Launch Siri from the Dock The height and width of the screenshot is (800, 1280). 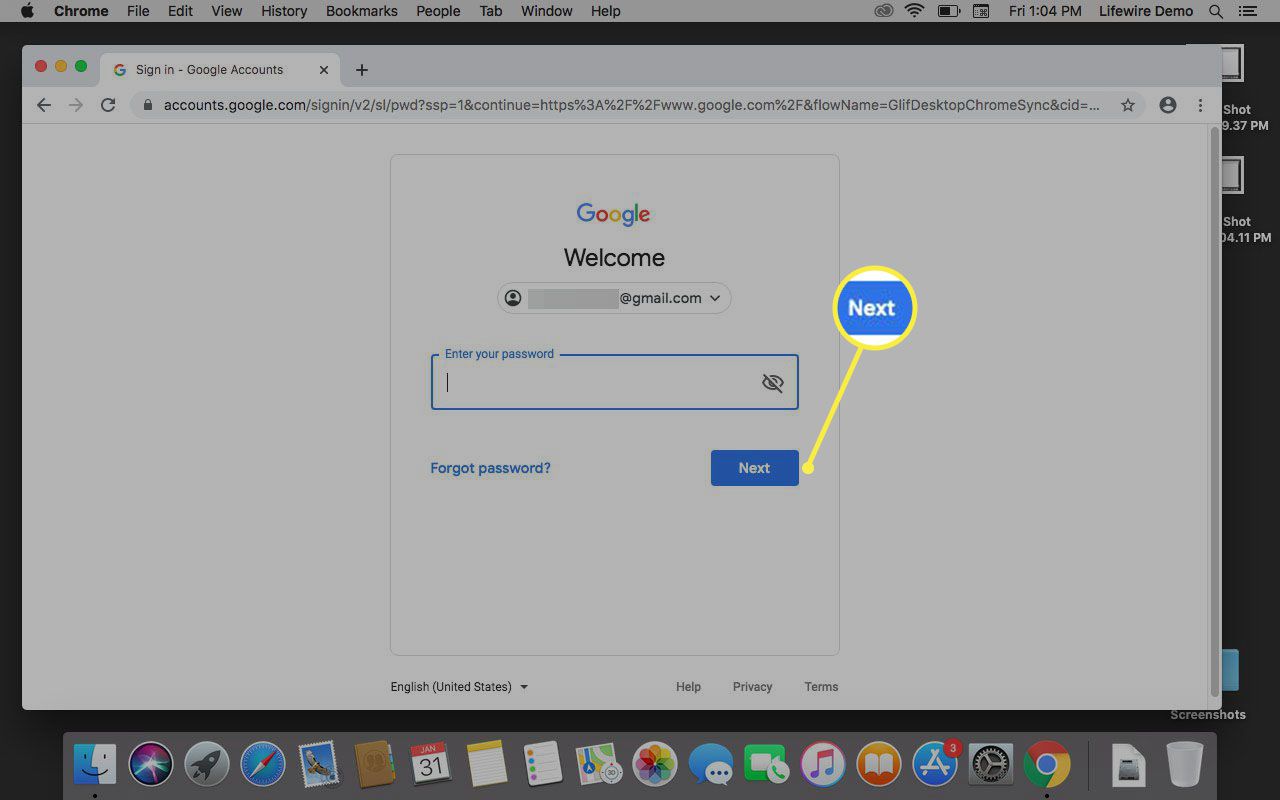click(150, 765)
